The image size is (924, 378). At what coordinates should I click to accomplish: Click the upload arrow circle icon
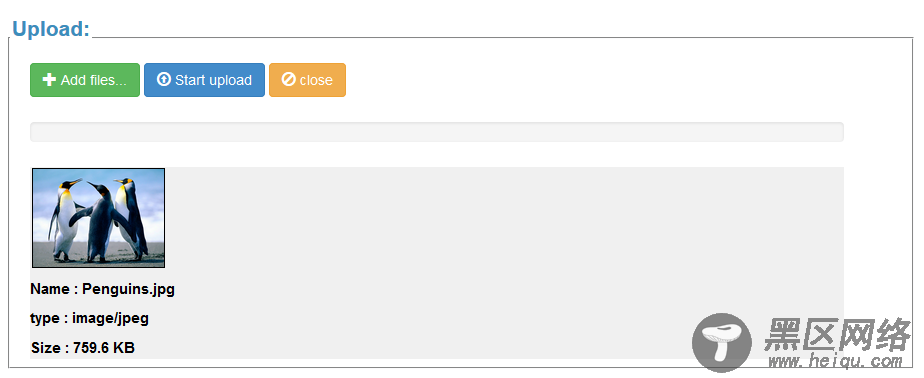point(164,80)
